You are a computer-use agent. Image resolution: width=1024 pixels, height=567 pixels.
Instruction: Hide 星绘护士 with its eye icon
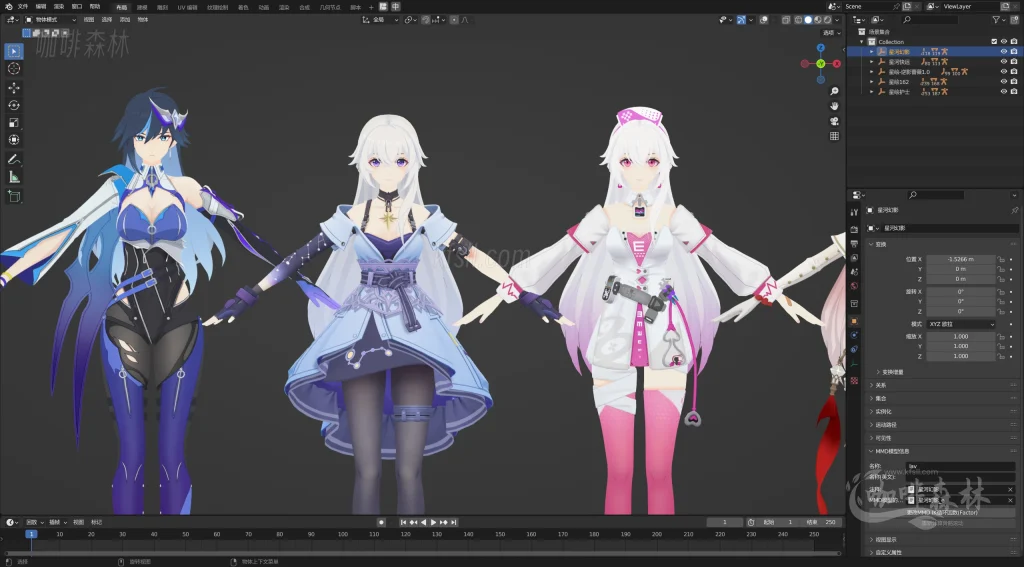[1004, 91]
